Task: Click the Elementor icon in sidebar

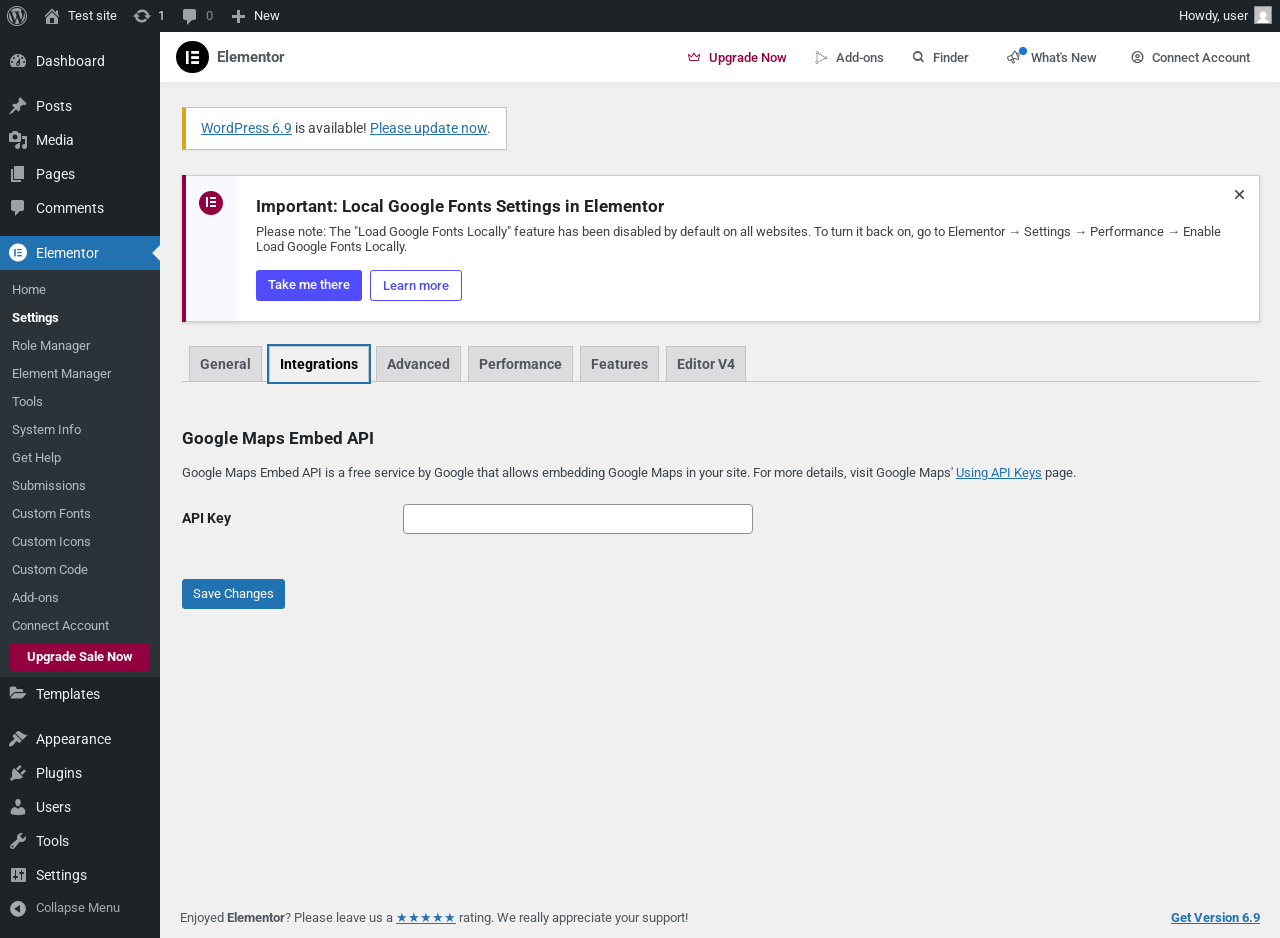Action: [18, 253]
